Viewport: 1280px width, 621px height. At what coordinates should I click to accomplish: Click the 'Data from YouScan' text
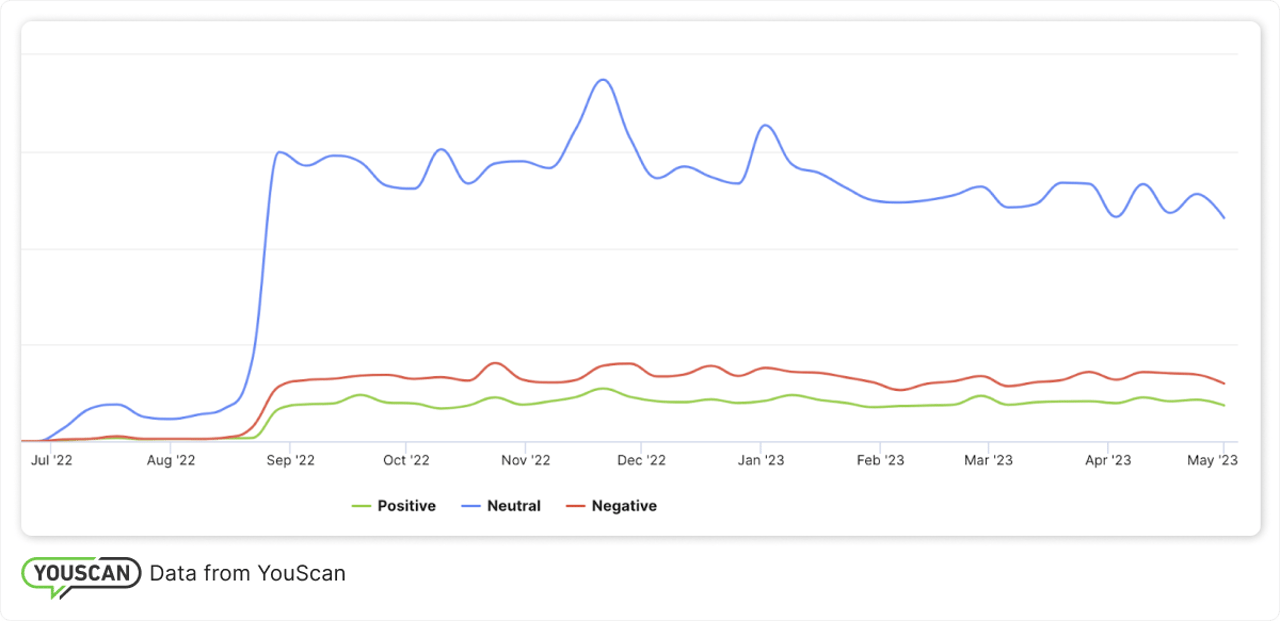point(247,574)
